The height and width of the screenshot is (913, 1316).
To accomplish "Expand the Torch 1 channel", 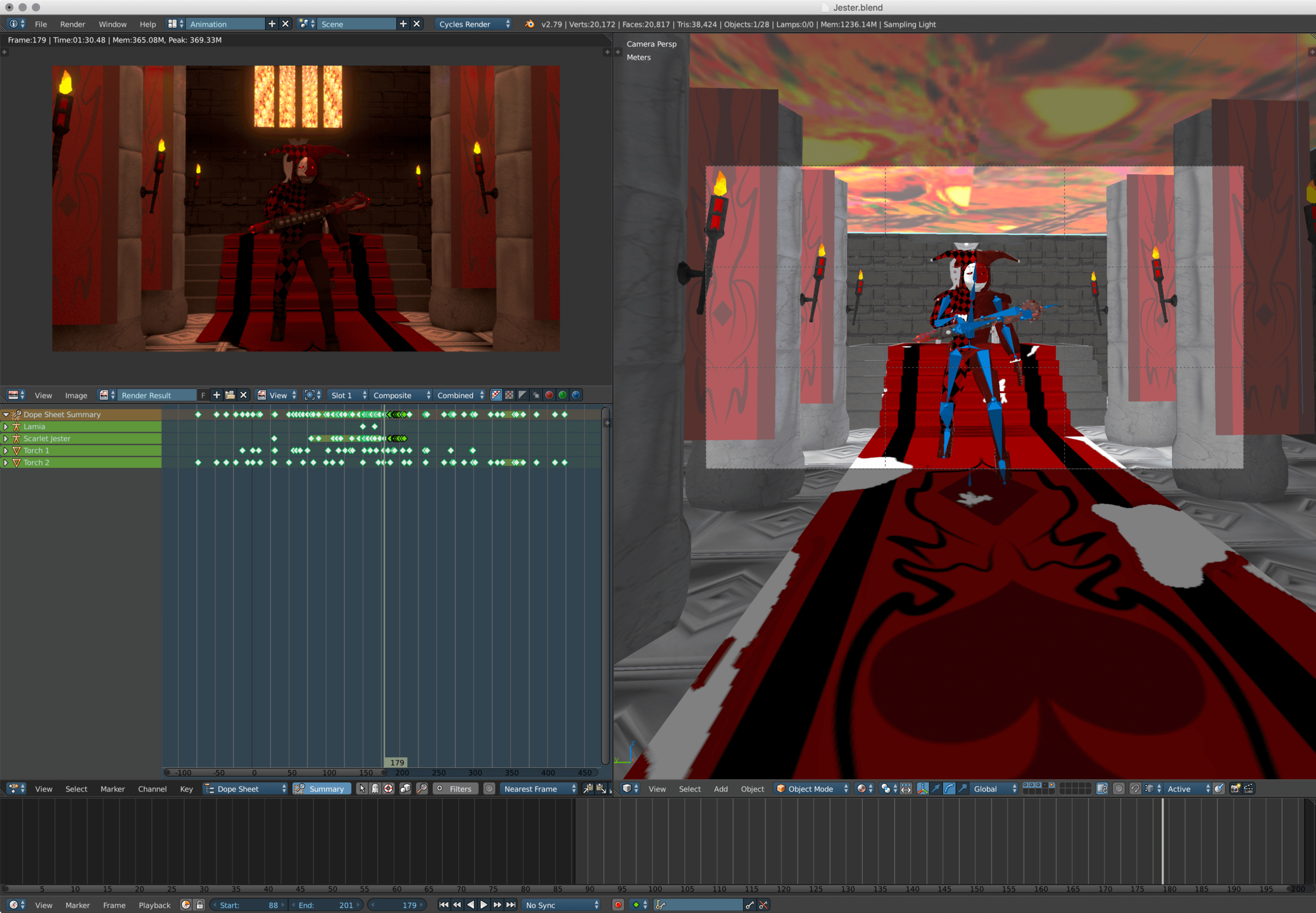I will coord(6,451).
